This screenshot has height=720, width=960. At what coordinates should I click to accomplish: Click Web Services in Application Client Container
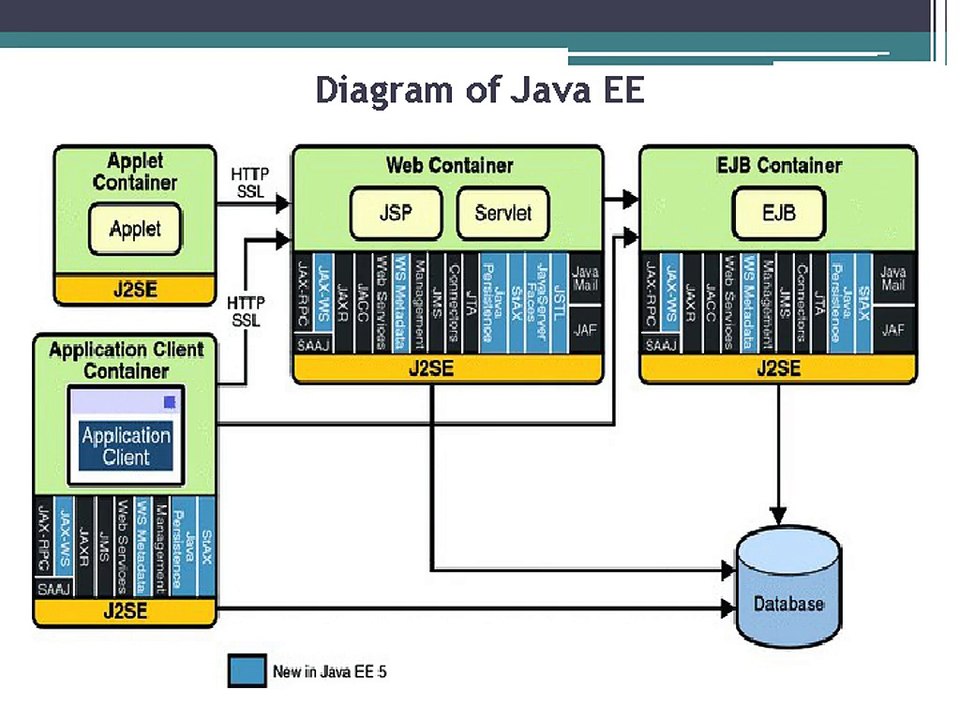tap(123, 546)
